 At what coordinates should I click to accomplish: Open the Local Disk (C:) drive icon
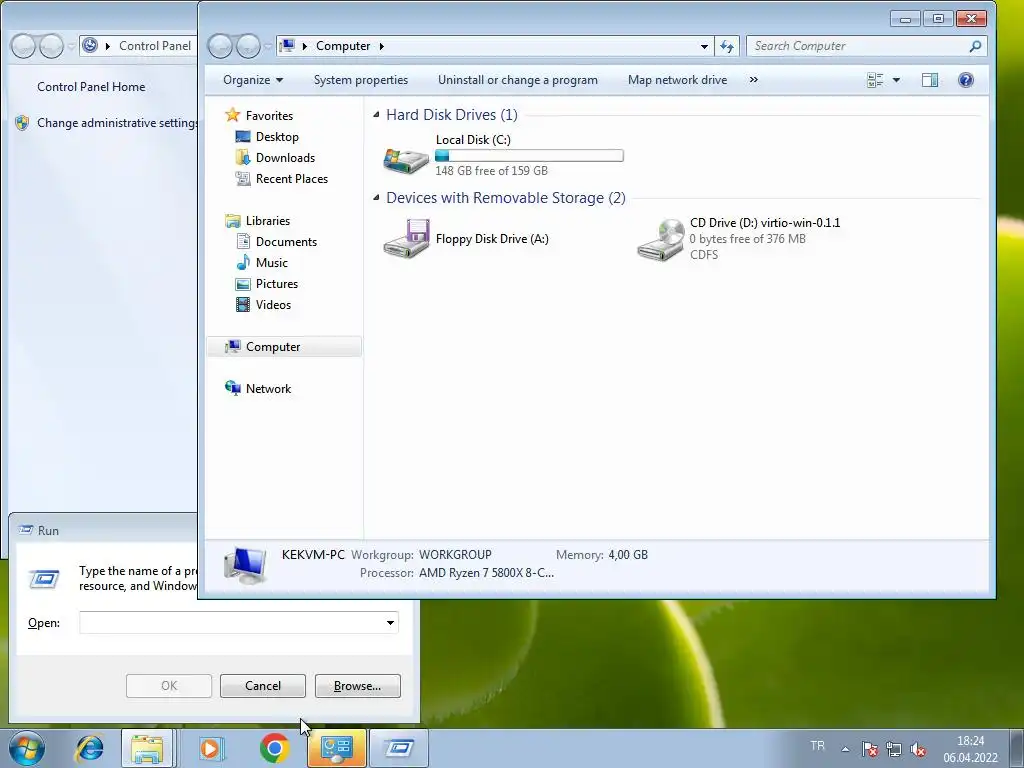(x=406, y=160)
